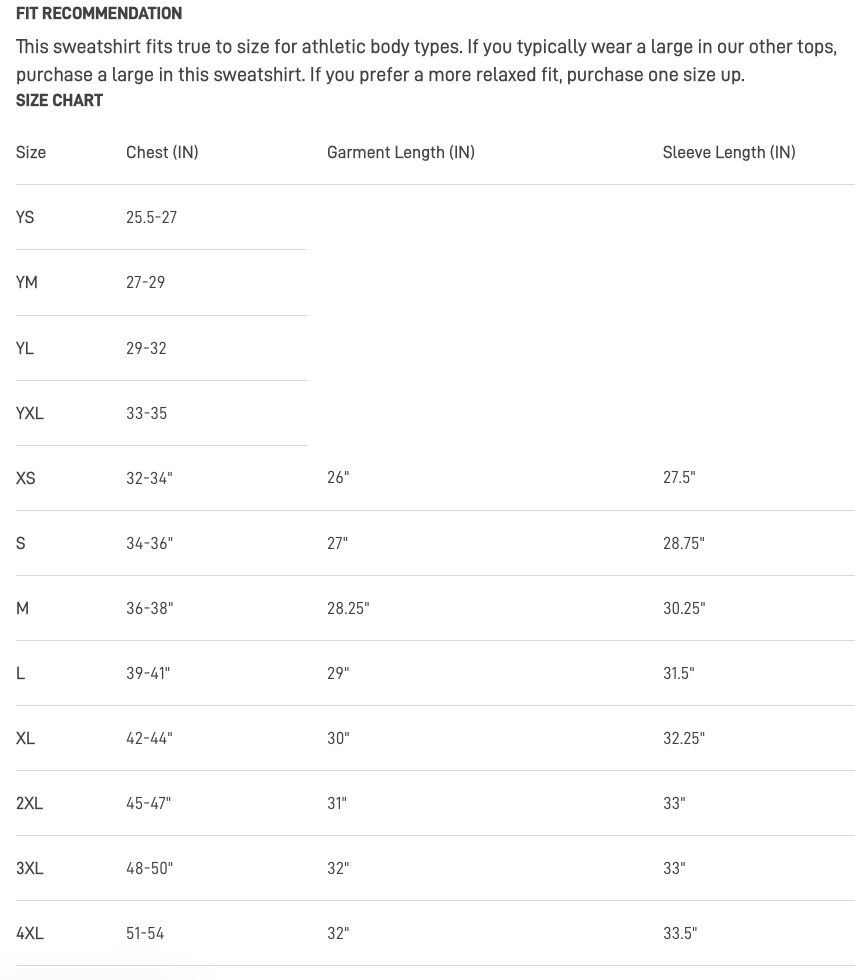
Task: Click the XL sleeve length 32.25"
Action: tap(684, 738)
